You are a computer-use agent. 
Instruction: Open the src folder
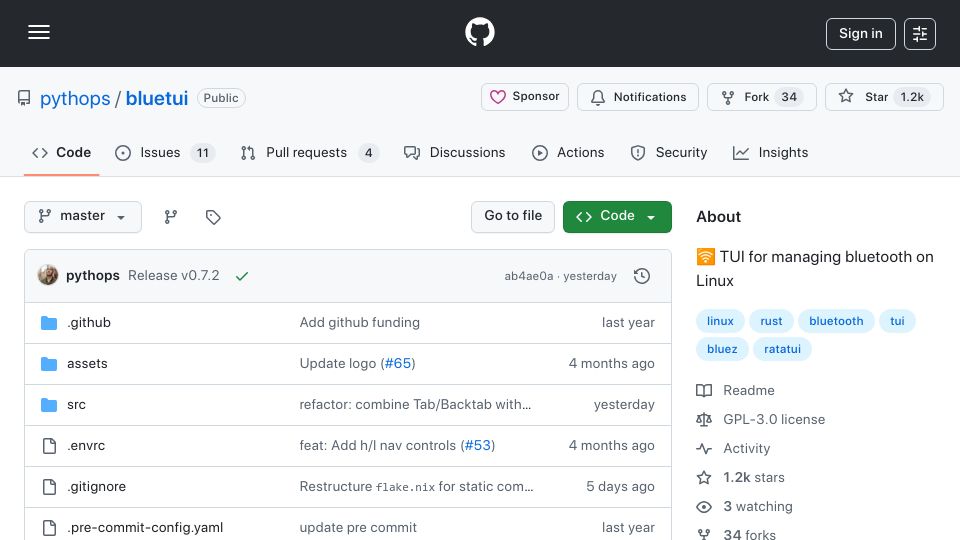[x=76, y=405]
